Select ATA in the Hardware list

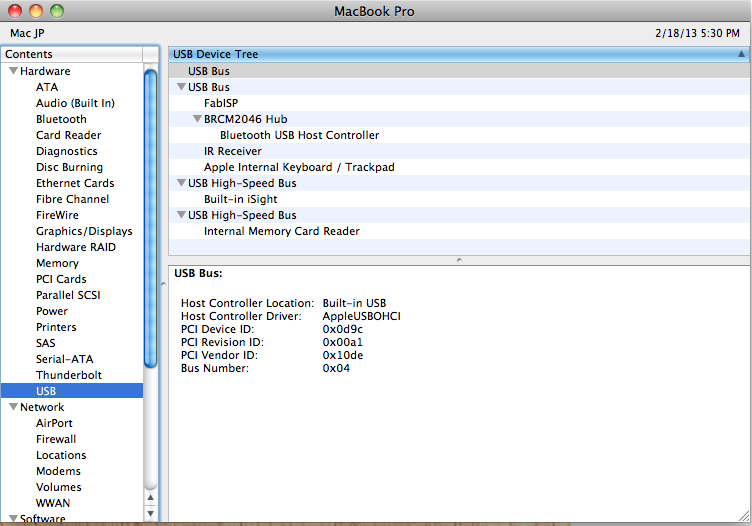tap(47, 87)
